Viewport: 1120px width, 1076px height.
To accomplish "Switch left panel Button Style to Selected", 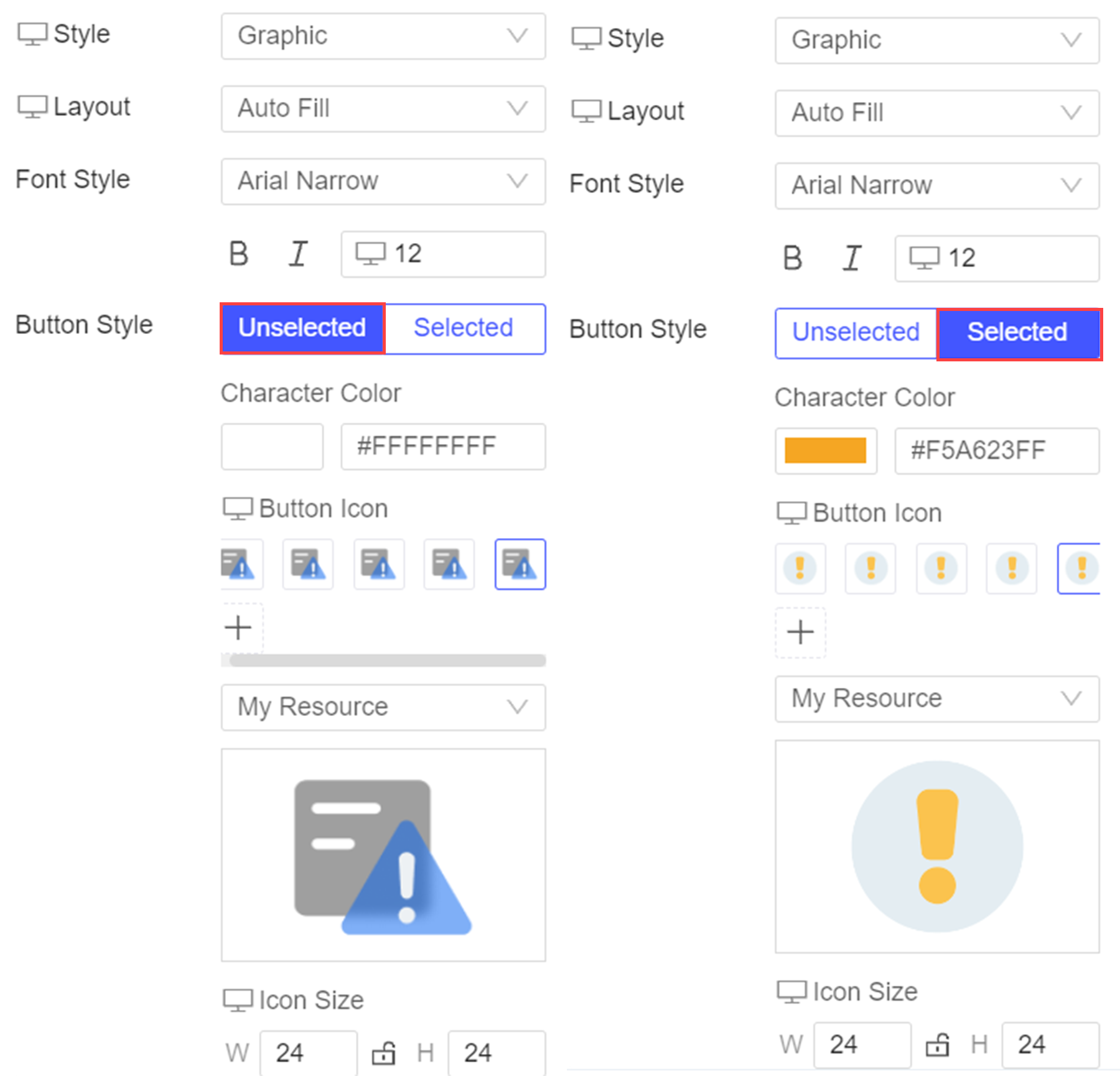I will 464,328.
